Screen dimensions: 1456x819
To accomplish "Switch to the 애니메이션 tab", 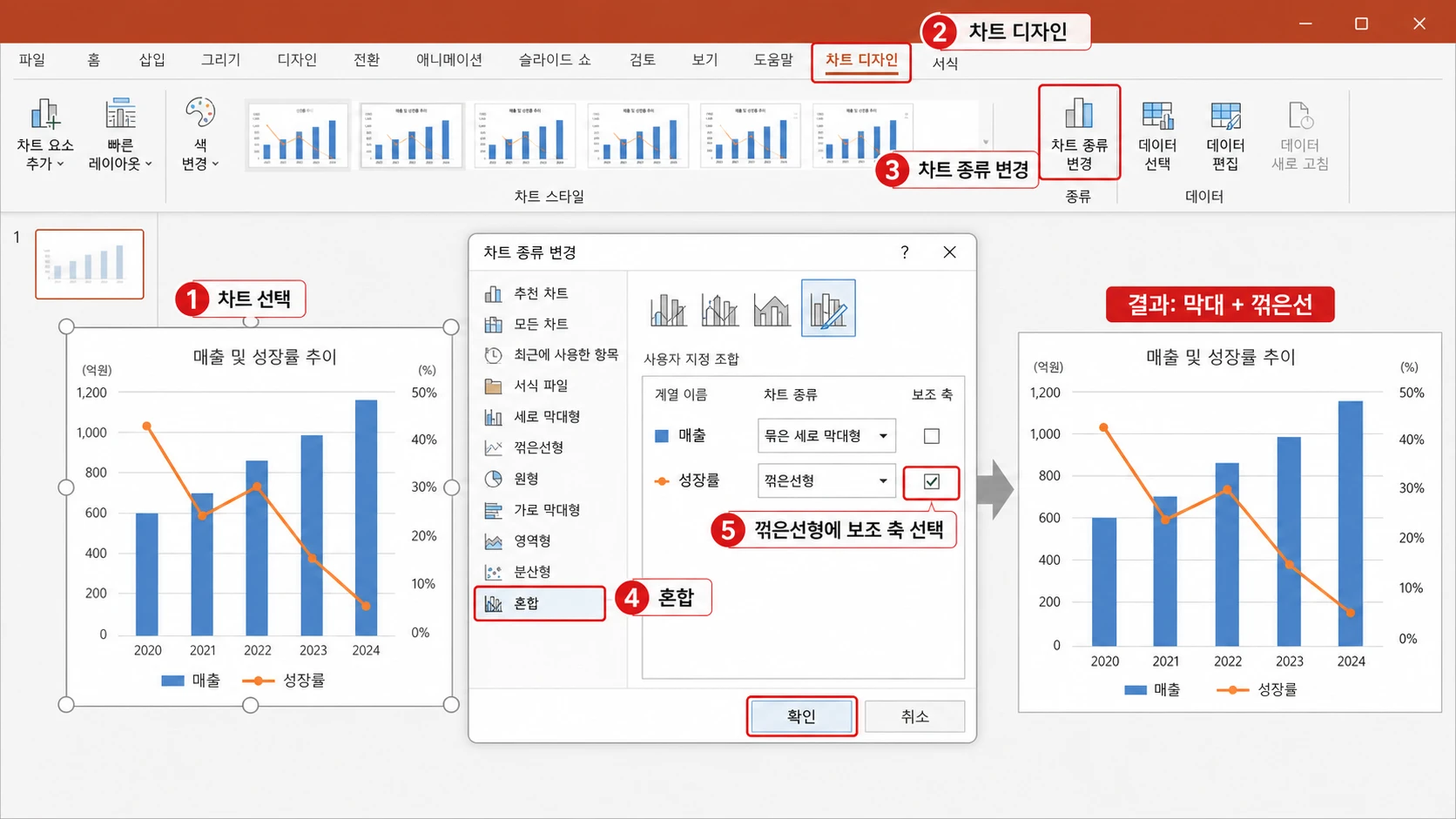I will [x=449, y=60].
